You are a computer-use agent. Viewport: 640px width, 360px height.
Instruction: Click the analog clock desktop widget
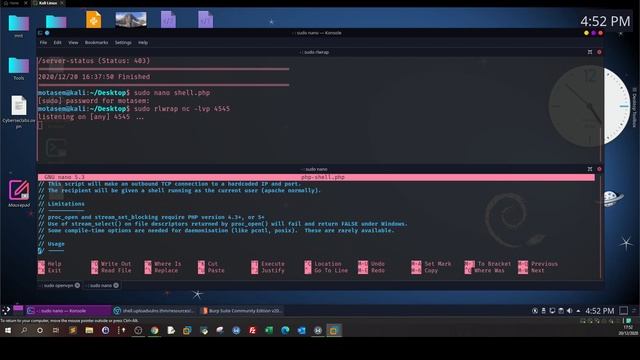(x=589, y=106)
